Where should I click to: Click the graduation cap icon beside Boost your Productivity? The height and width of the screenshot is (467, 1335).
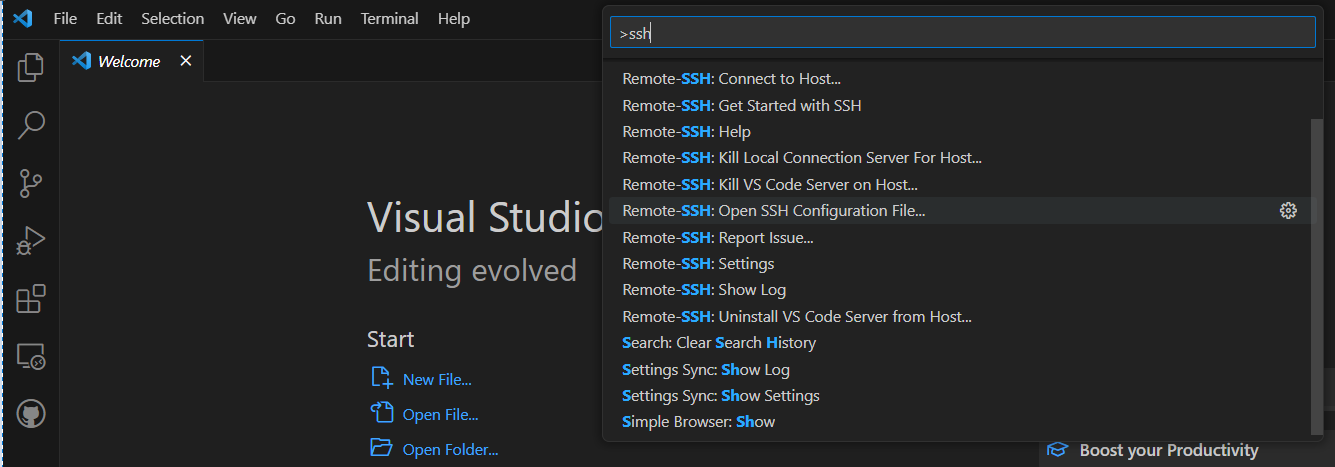coord(1058,450)
